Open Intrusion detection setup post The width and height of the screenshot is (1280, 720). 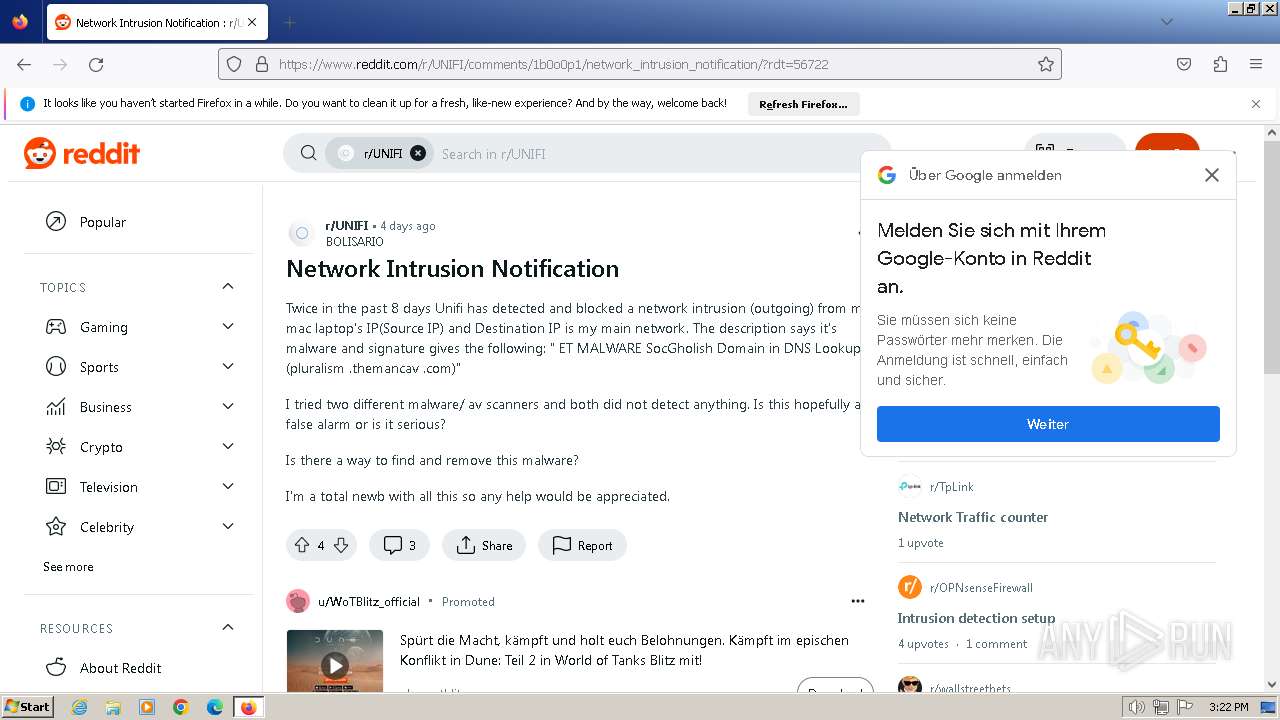(976, 618)
